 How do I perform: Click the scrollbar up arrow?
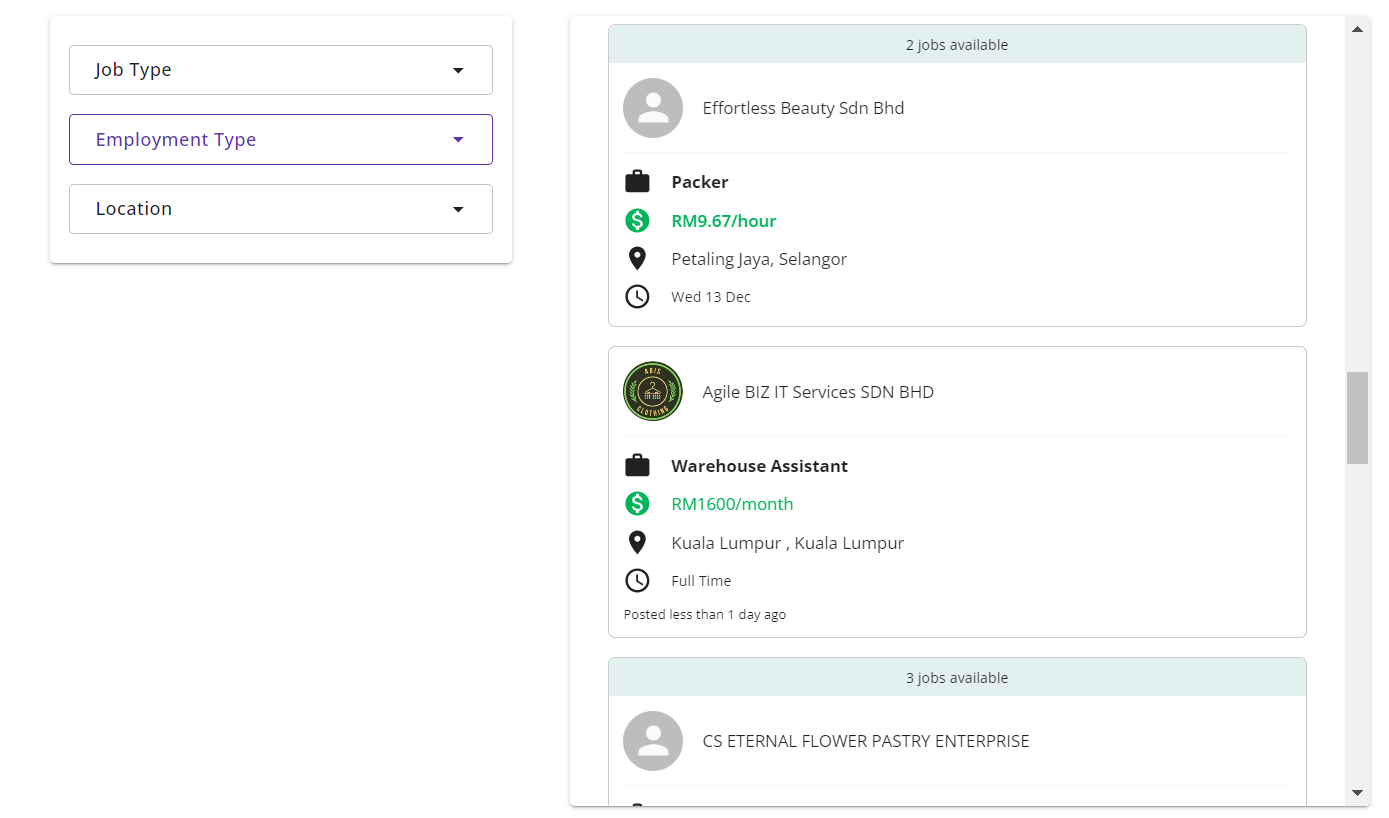point(1357,29)
